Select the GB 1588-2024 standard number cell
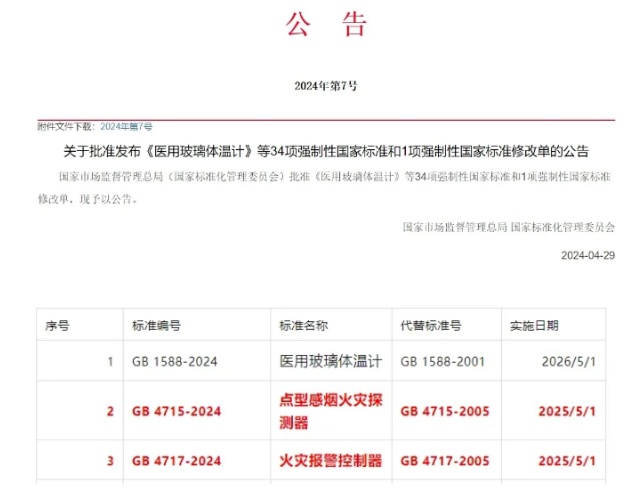Image resolution: width=636 pixels, height=489 pixels. point(175,361)
